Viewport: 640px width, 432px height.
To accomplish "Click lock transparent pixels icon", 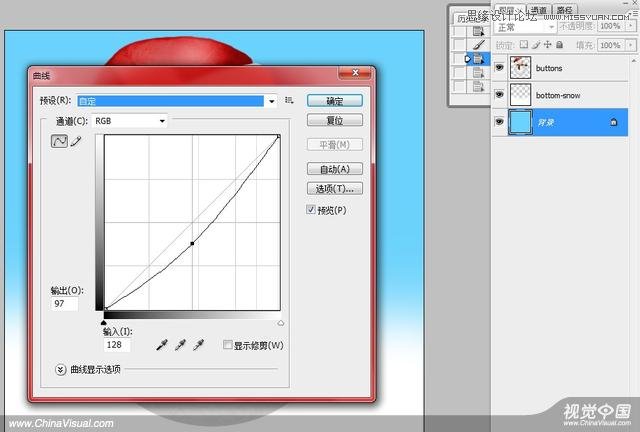I will pos(524,45).
